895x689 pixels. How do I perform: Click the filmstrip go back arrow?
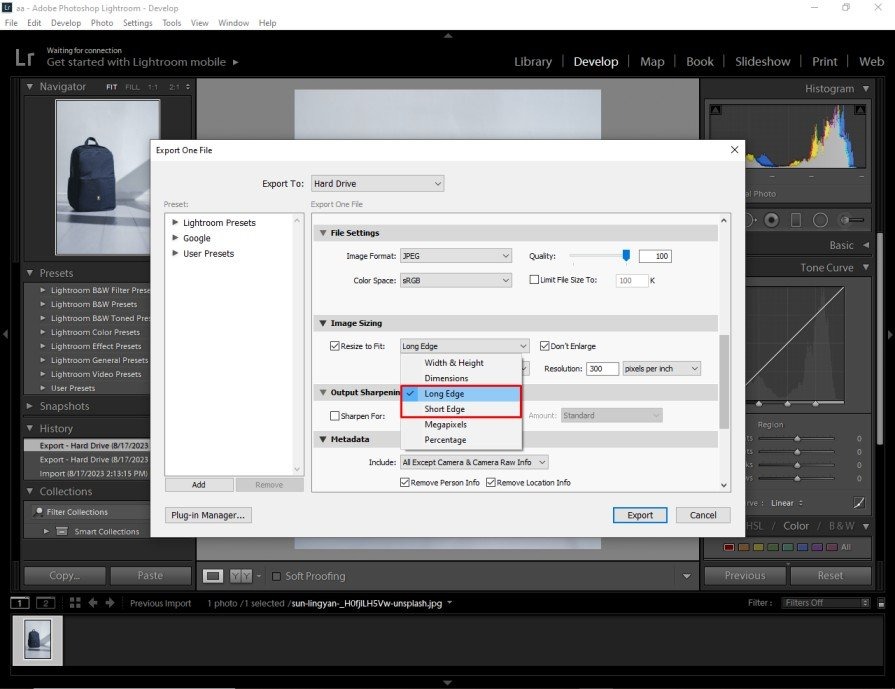coord(93,603)
